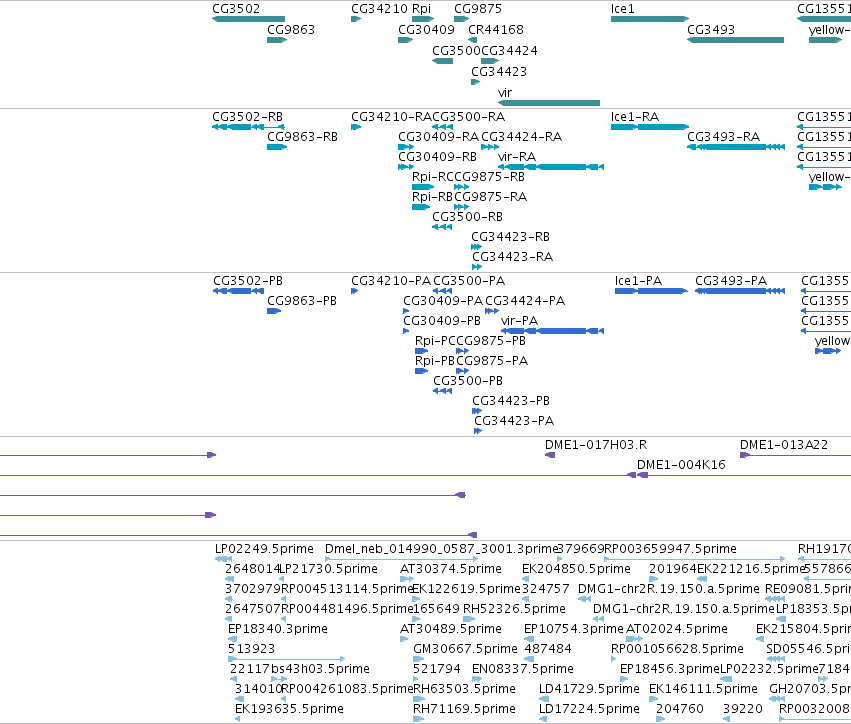Click the vir gene label
This screenshot has width=851, height=724.
tap(505, 93)
